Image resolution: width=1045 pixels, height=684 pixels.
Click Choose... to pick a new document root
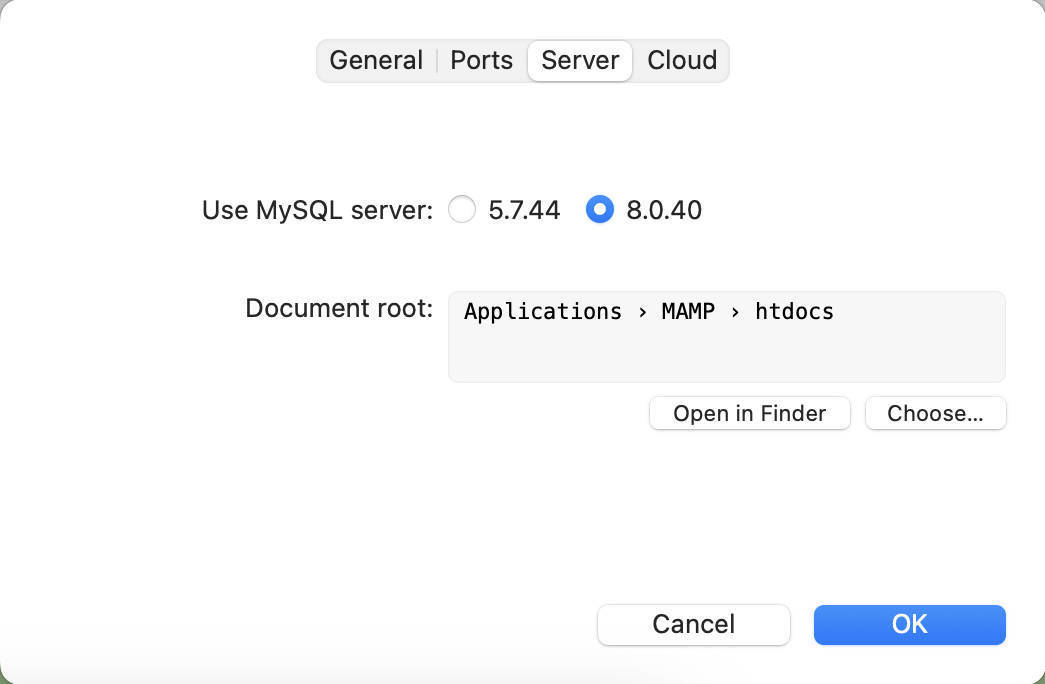(x=935, y=413)
